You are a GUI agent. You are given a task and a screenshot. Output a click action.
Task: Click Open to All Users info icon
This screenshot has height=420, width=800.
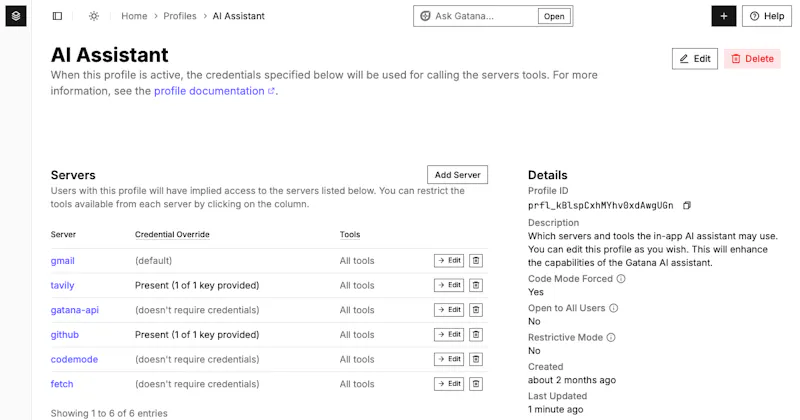pyautogui.click(x=614, y=308)
